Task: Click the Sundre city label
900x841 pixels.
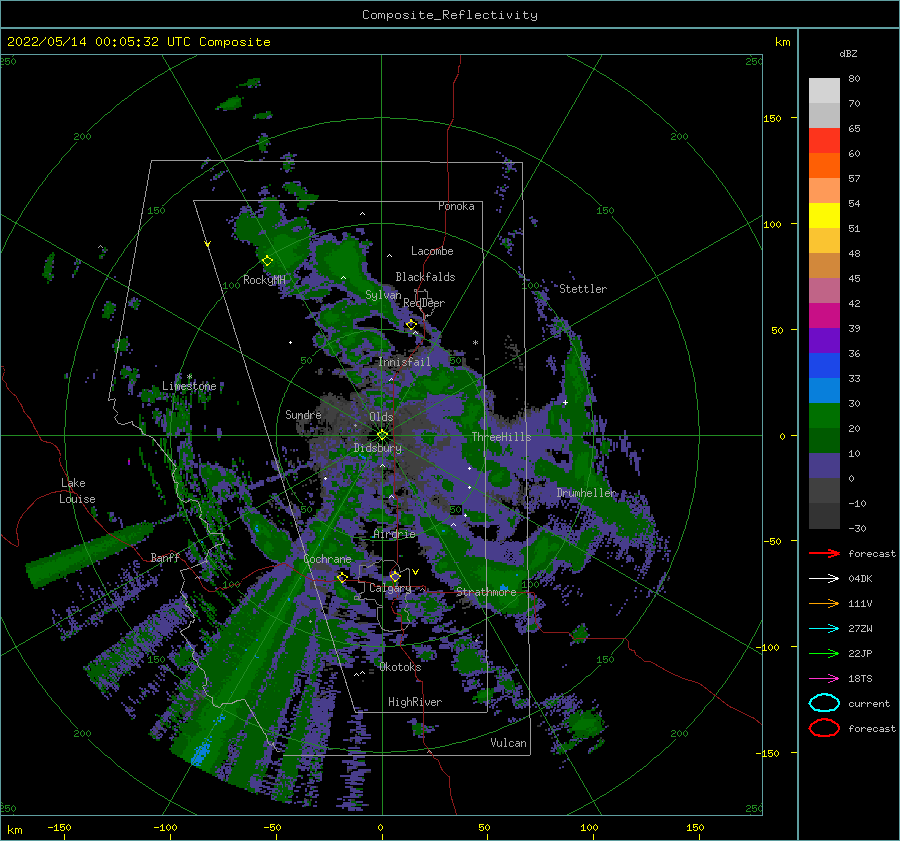Action: point(303,414)
